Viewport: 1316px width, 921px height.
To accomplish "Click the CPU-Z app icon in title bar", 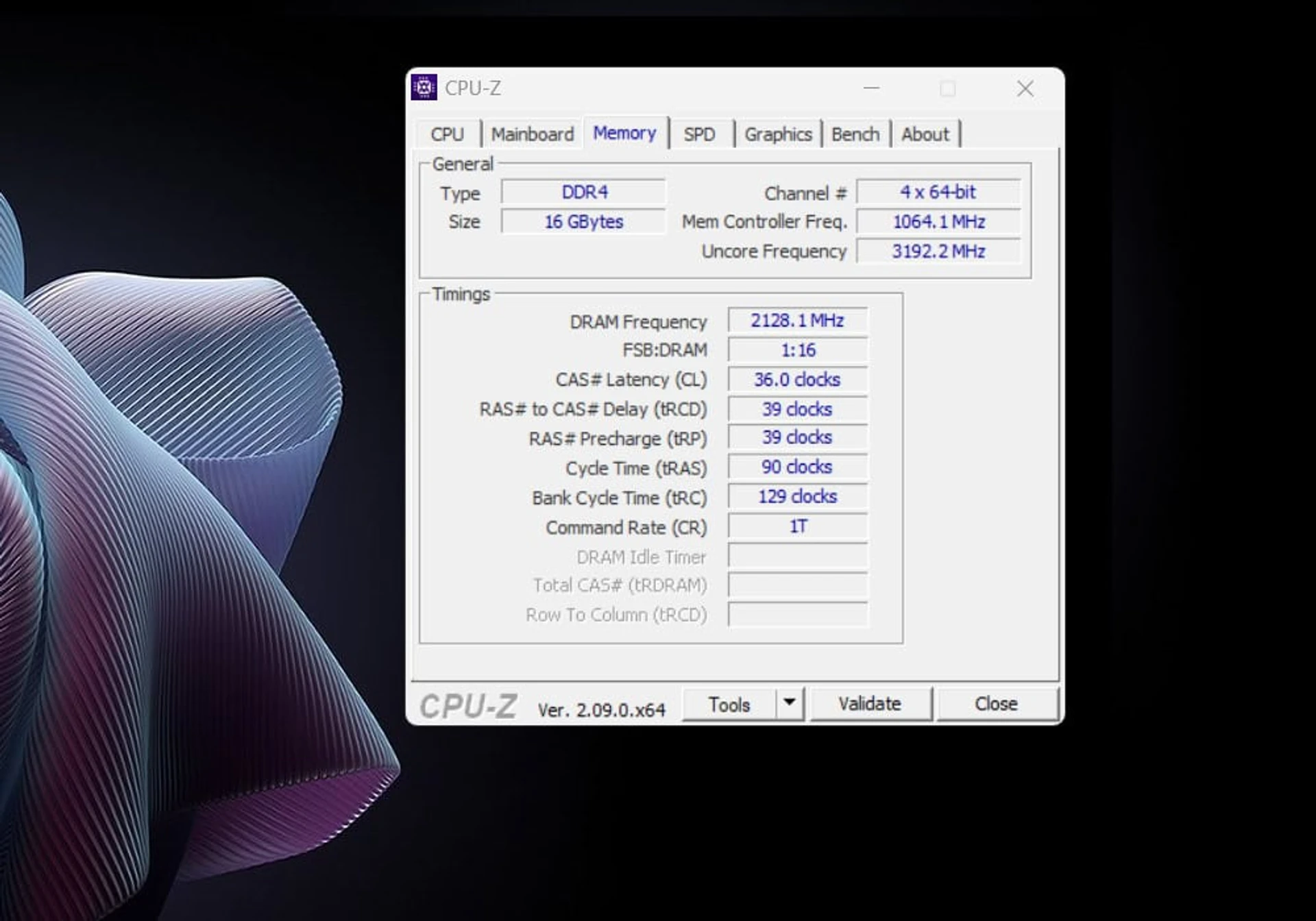I will coord(424,88).
